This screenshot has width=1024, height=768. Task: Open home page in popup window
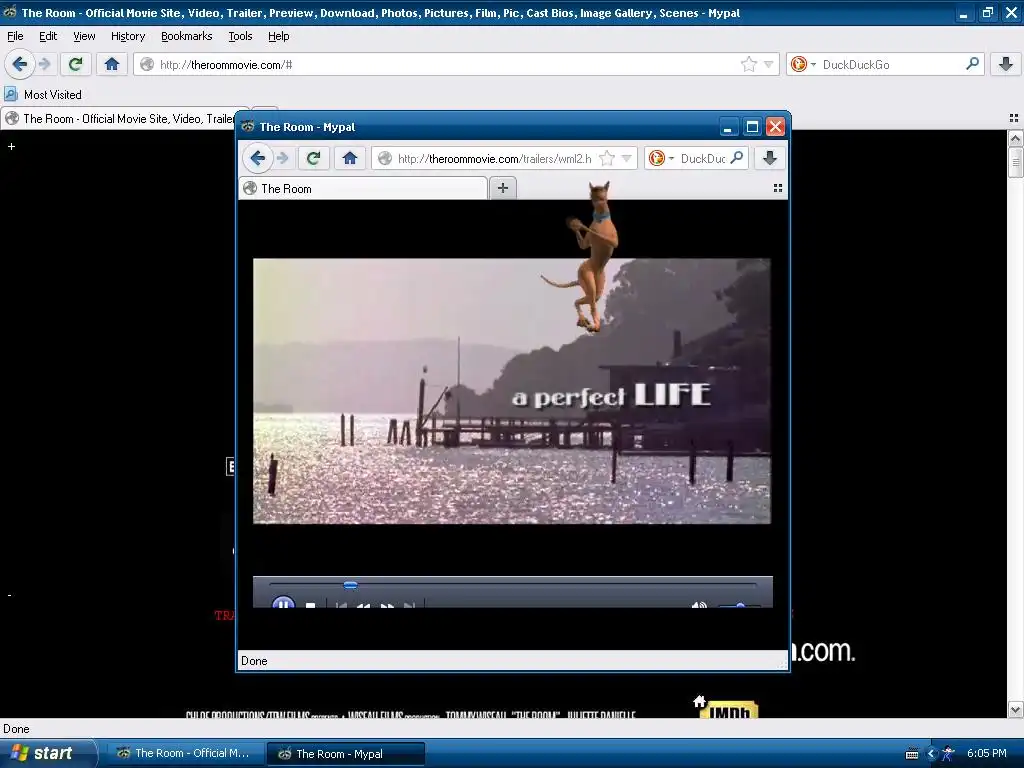click(x=349, y=158)
